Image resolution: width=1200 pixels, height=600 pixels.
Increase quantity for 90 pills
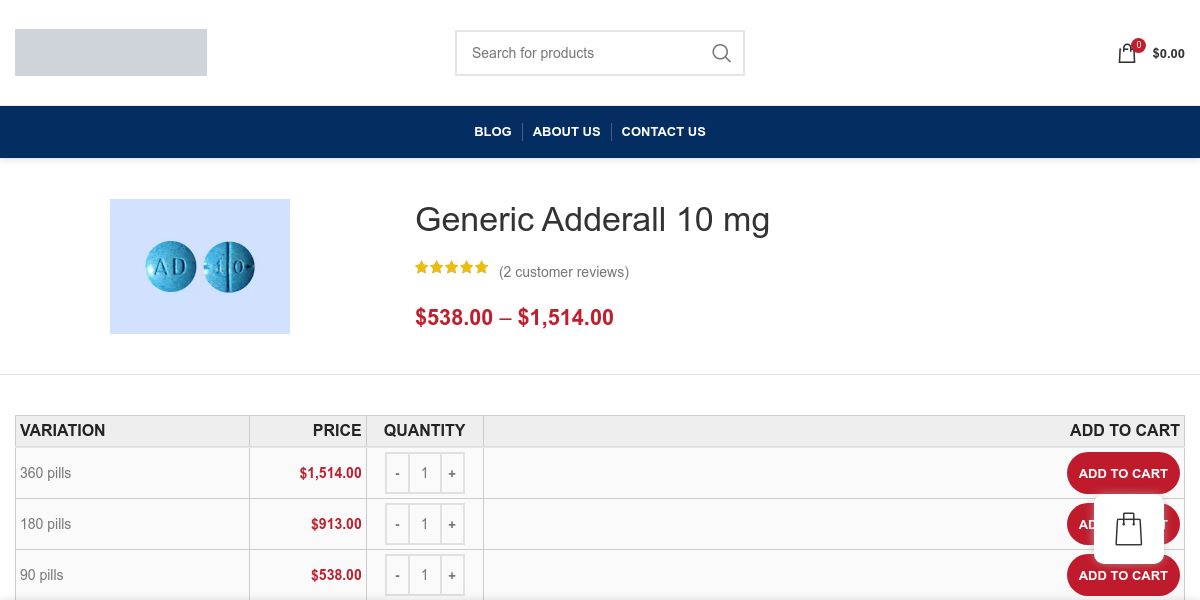(452, 575)
